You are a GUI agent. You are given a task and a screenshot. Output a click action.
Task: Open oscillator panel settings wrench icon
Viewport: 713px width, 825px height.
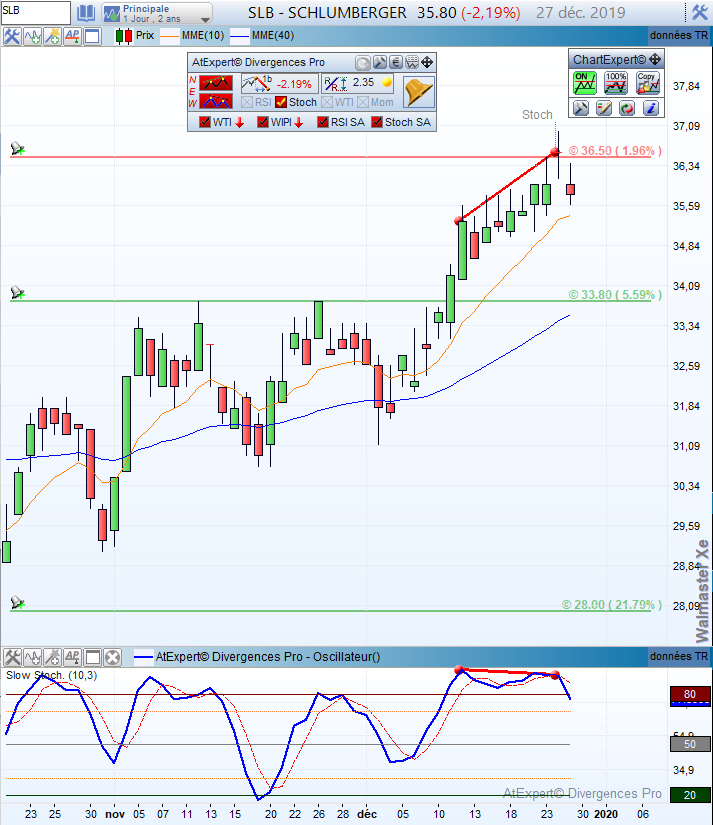pyautogui.click(x=12, y=657)
